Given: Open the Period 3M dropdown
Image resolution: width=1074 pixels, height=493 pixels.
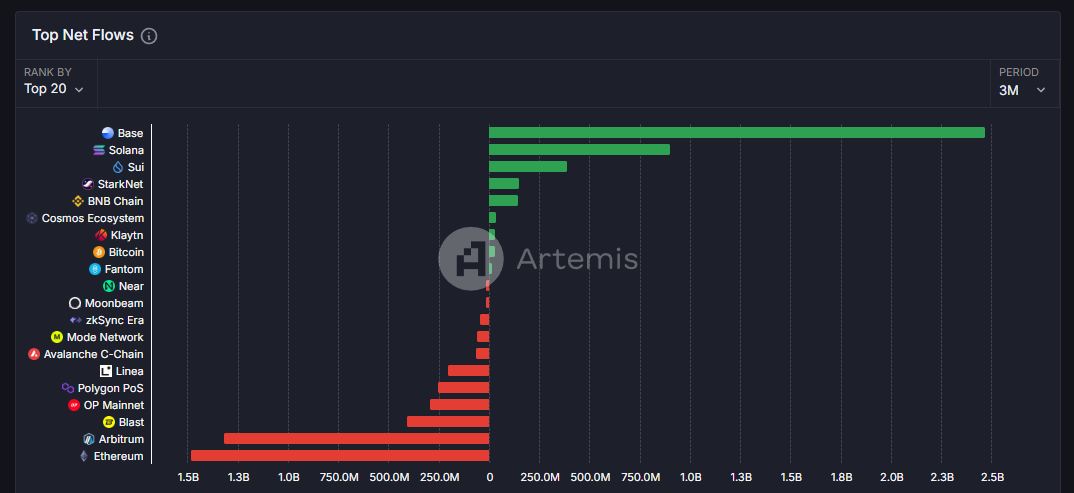Looking at the screenshot, I should point(1022,90).
